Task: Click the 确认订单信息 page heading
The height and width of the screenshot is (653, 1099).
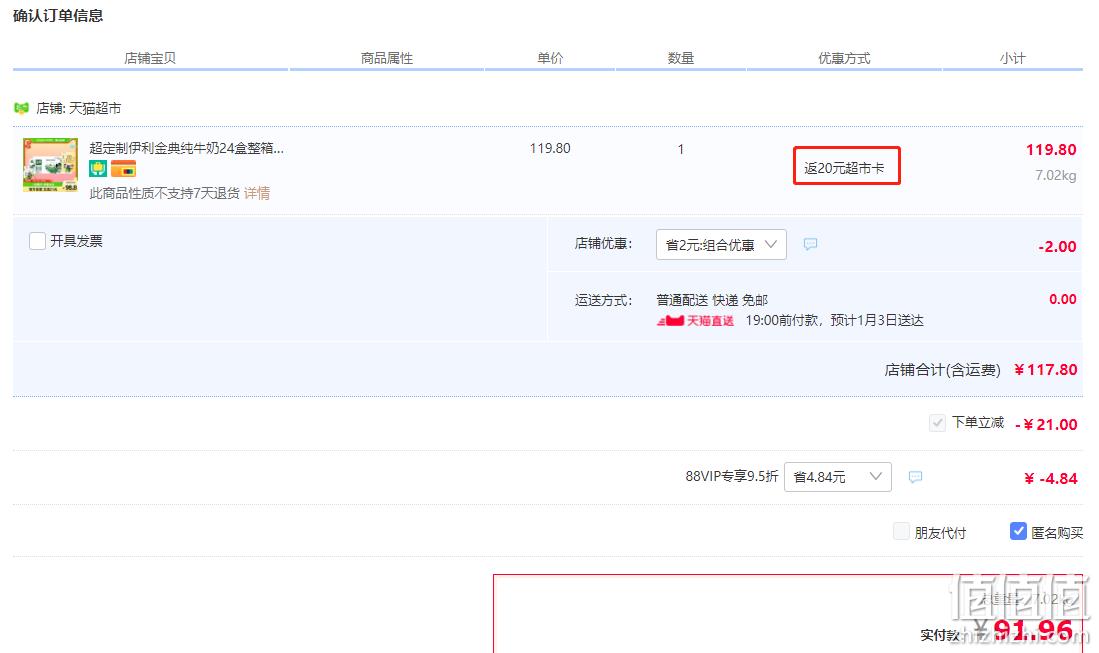Action: pos(58,15)
